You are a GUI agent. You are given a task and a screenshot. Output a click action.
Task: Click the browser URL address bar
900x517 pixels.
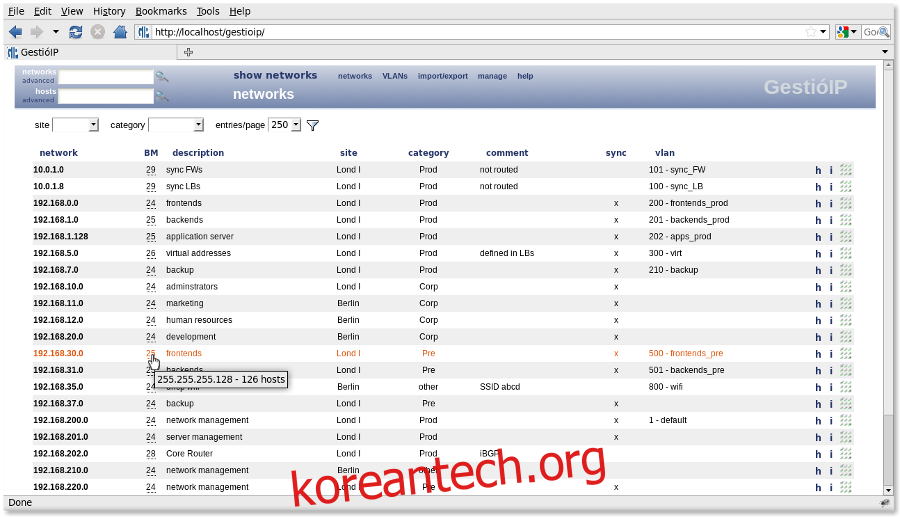click(476, 32)
